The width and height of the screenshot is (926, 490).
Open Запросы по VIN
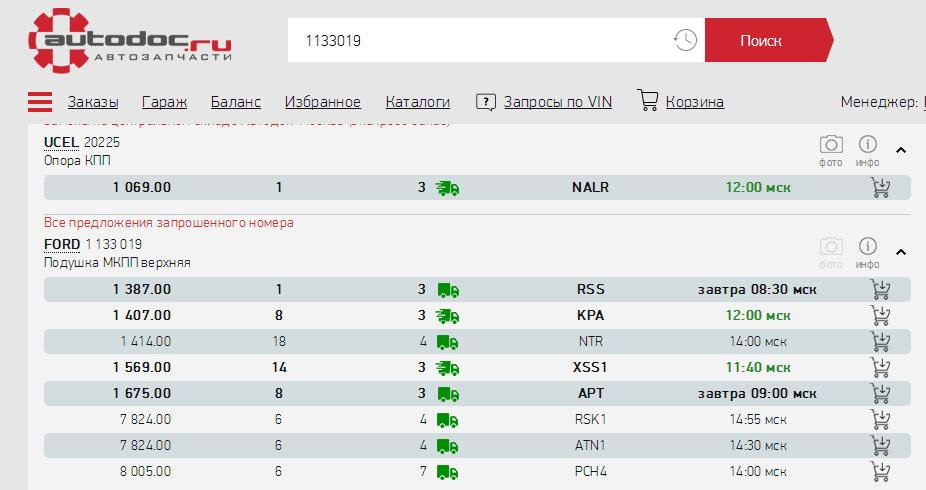557,102
